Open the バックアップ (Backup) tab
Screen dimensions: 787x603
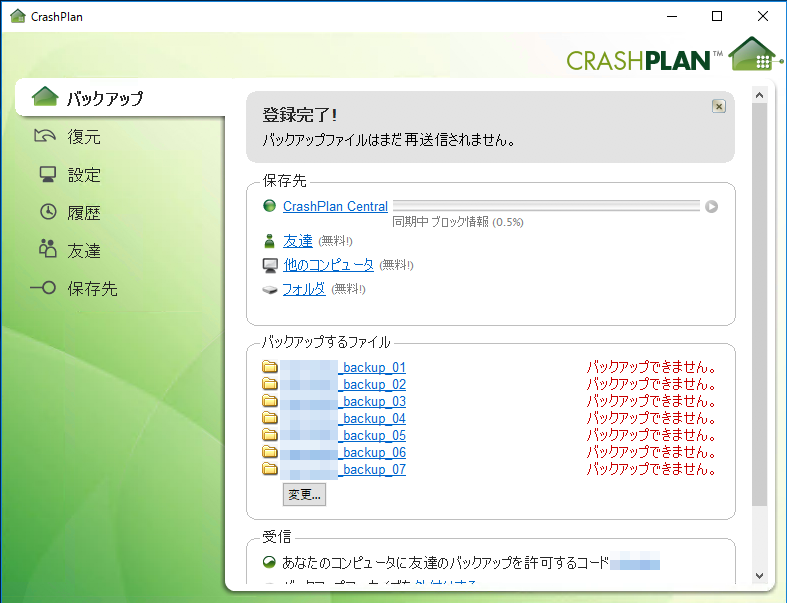pyautogui.click(x=120, y=97)
